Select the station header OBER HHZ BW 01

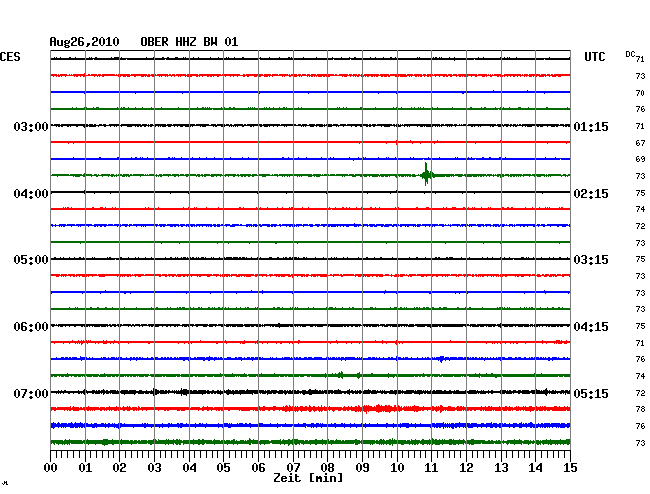click(x=189, y=42)
